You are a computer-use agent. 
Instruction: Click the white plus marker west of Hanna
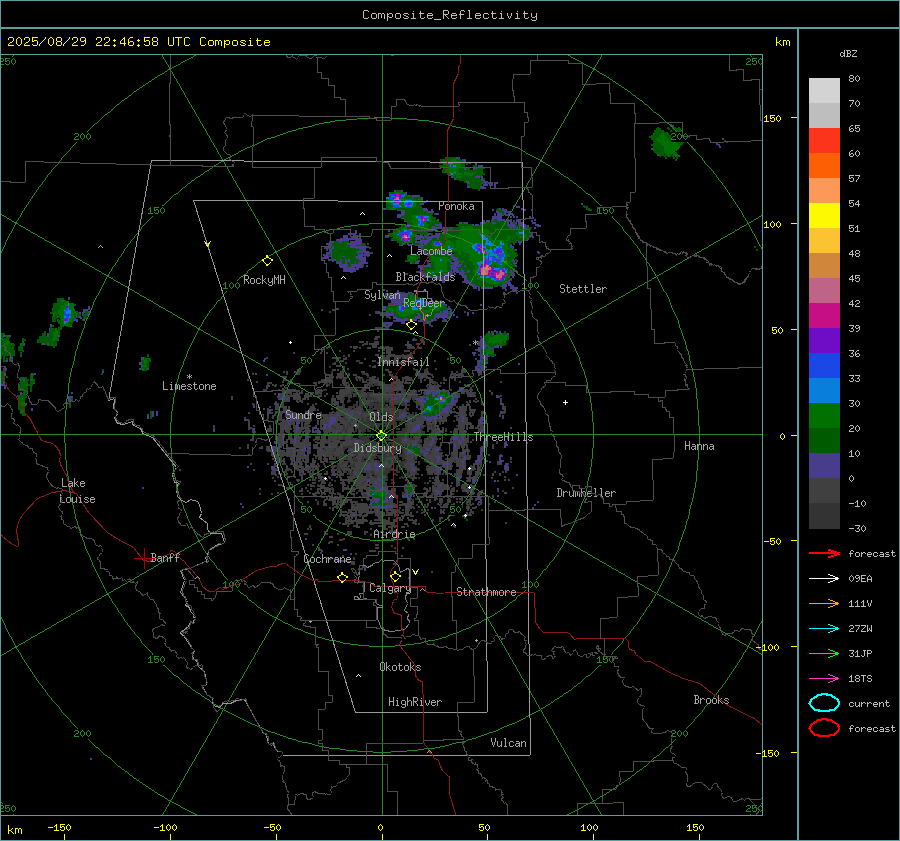point(565,402)
